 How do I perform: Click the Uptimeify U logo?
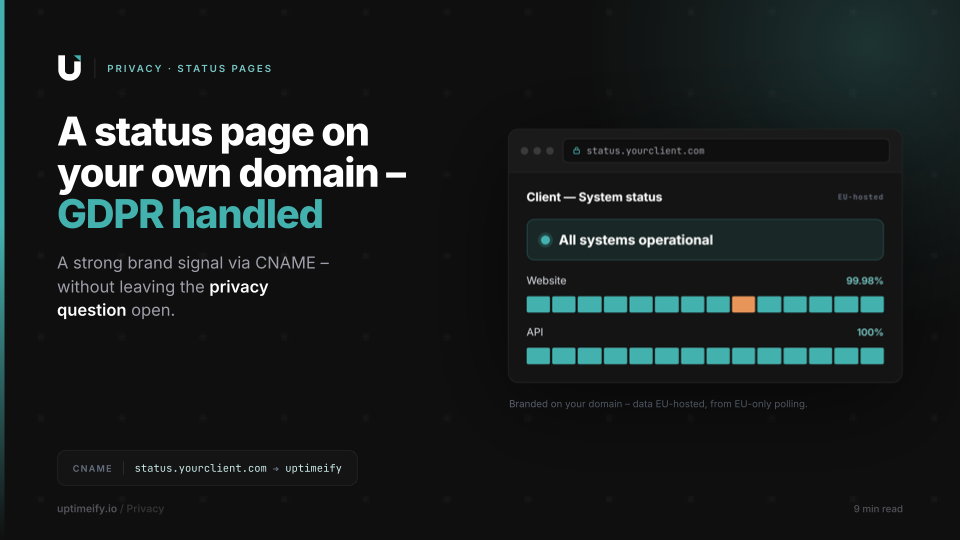point(69,67)
